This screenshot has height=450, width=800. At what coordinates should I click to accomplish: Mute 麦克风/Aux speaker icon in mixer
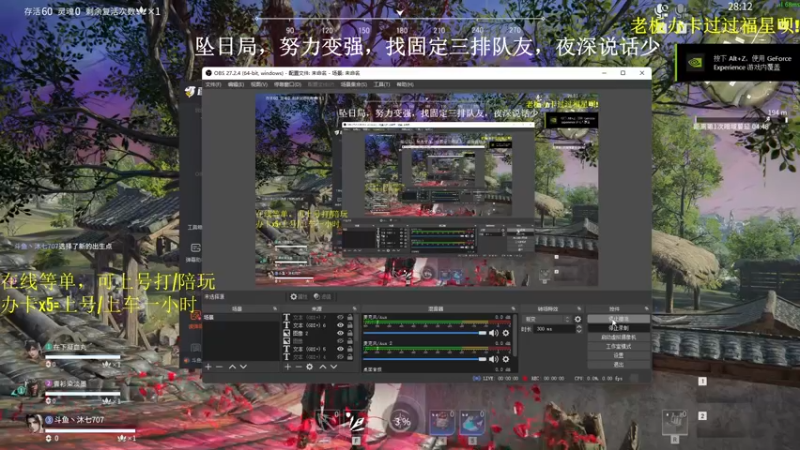(493, 333)
